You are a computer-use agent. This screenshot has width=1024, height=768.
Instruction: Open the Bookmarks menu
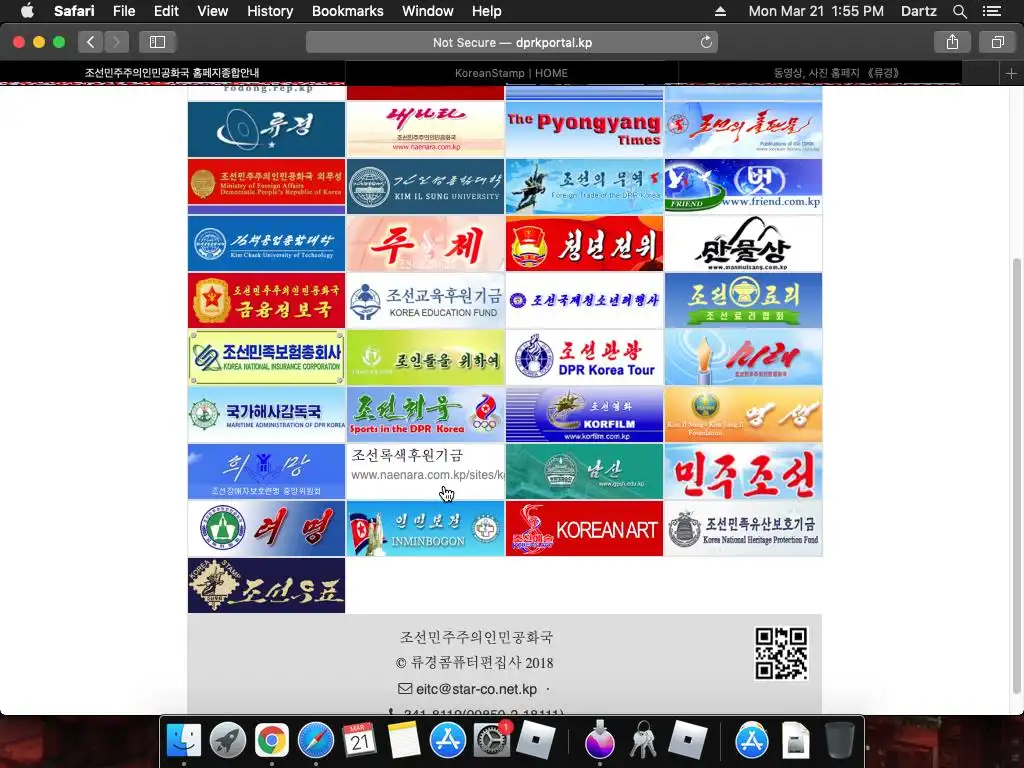pyautogui.click(x=347, y=11)
